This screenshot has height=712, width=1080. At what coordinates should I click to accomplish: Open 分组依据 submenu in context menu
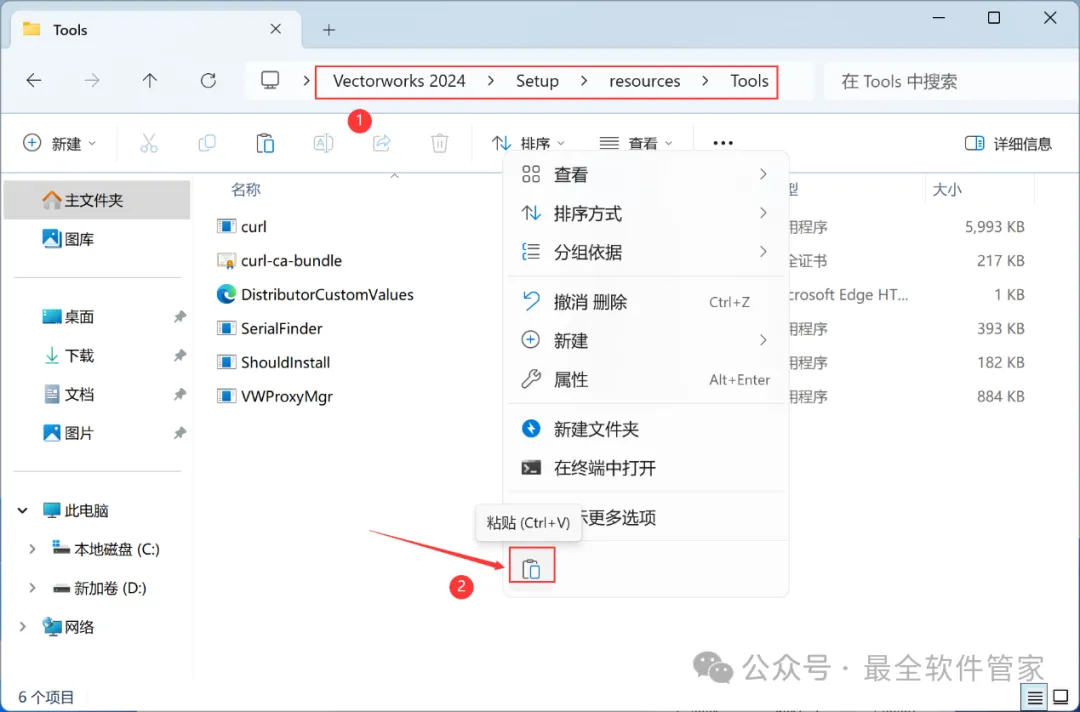pos(646,252)
